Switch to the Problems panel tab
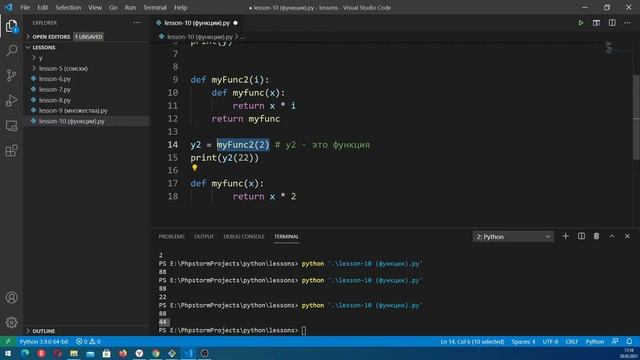Screen dimensions: 640x360 pyautogui.click(x=171, y=237)
